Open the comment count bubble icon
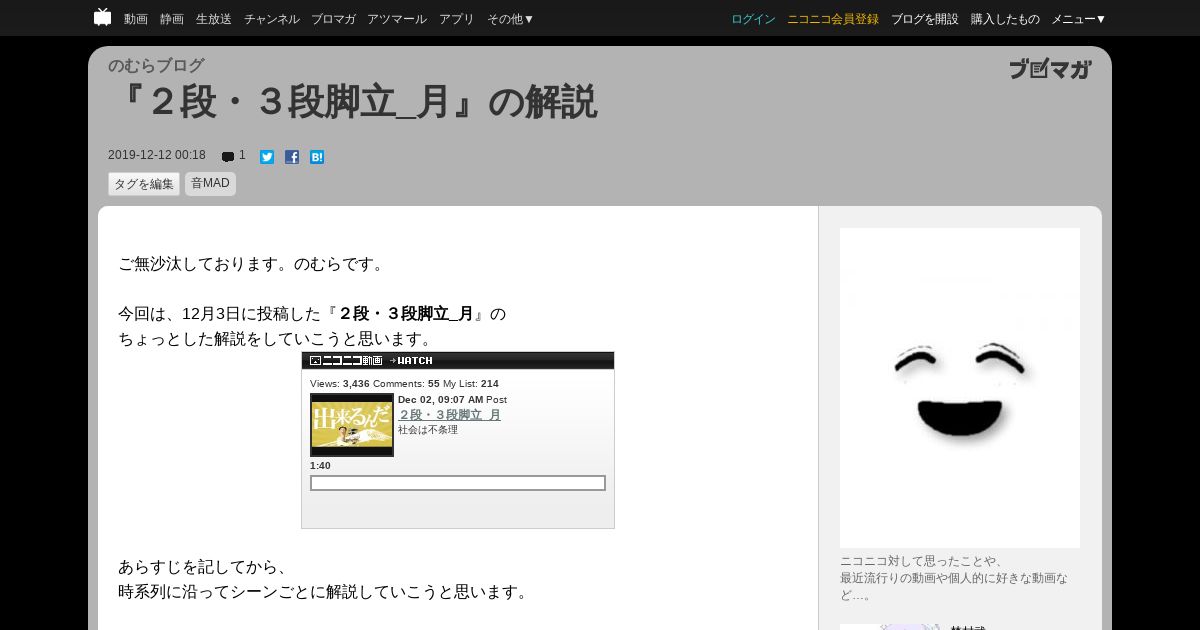The height and width of the screenshot is (630, 1200). click(x=228, y=157)
